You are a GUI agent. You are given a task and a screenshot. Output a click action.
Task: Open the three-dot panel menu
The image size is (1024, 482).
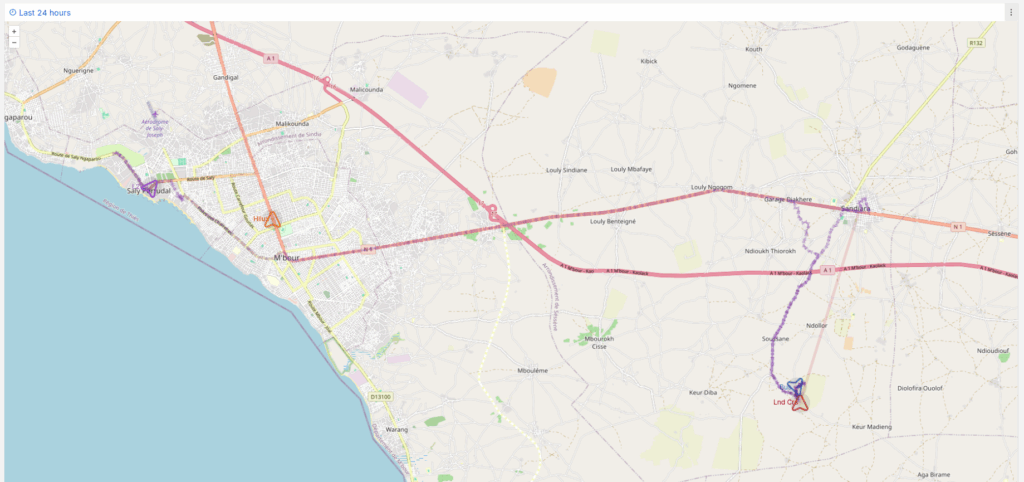[1011, 12]
